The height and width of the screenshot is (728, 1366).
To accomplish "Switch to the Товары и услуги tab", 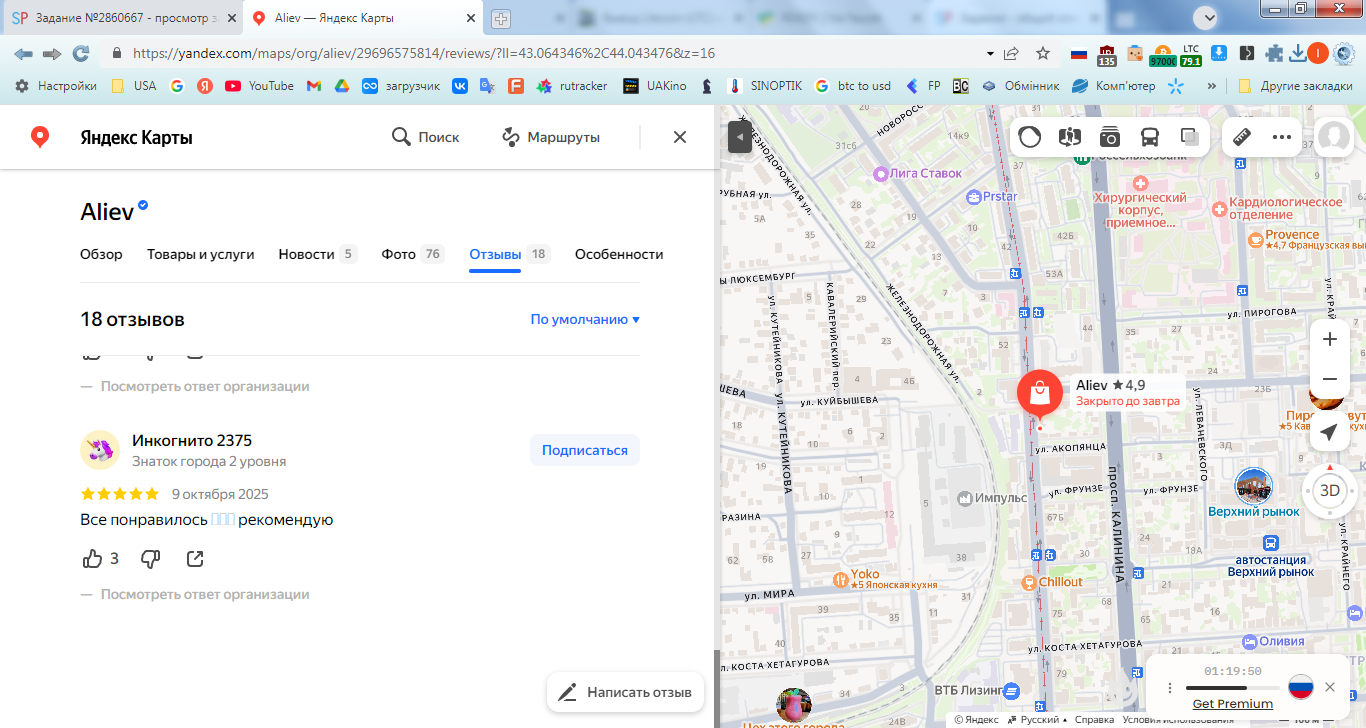I will 201,254.
